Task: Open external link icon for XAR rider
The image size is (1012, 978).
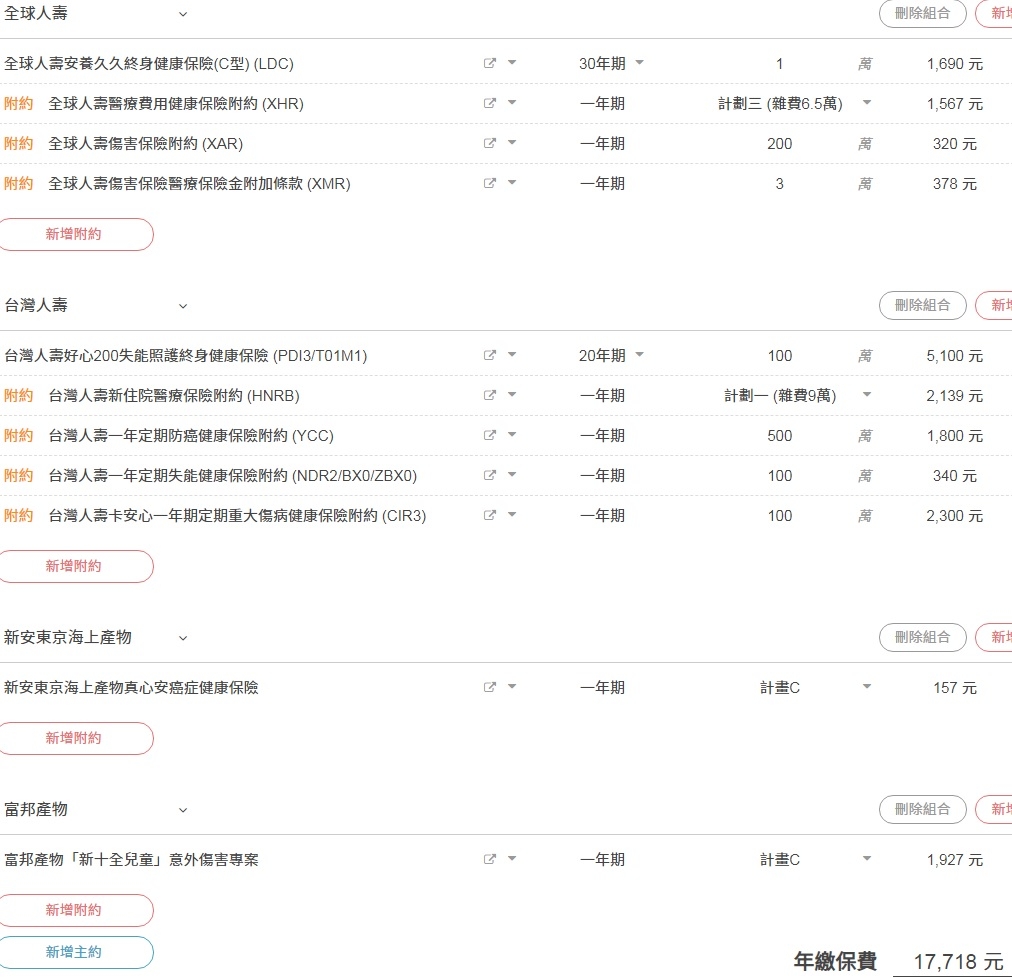Action: (490, 143)
